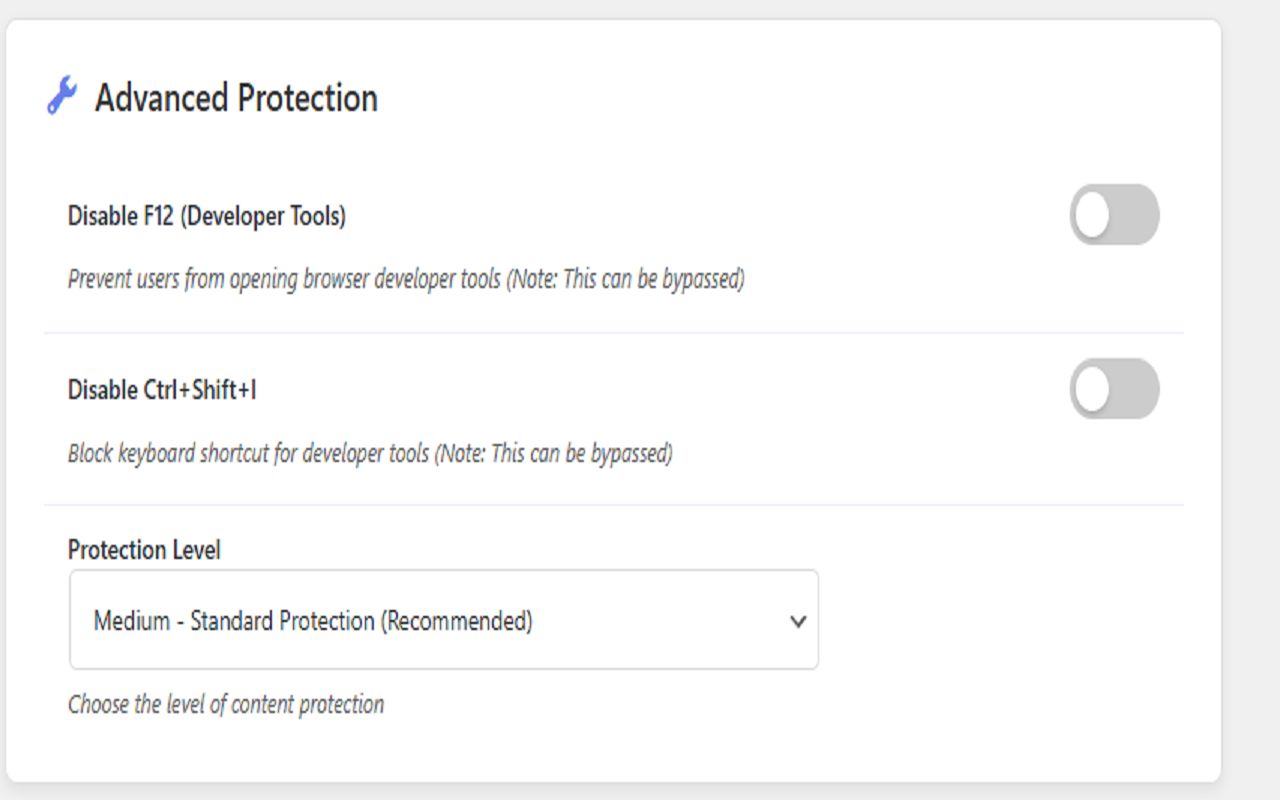Open the Protection Level dropdown
This screenshot has height=800, width=1280.
click(443, 620)
